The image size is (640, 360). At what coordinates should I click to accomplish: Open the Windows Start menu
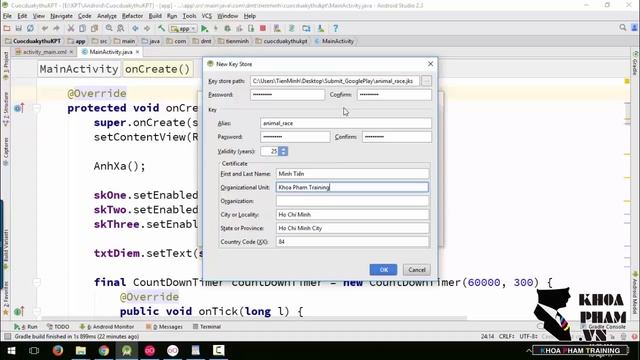click(11, 351)
